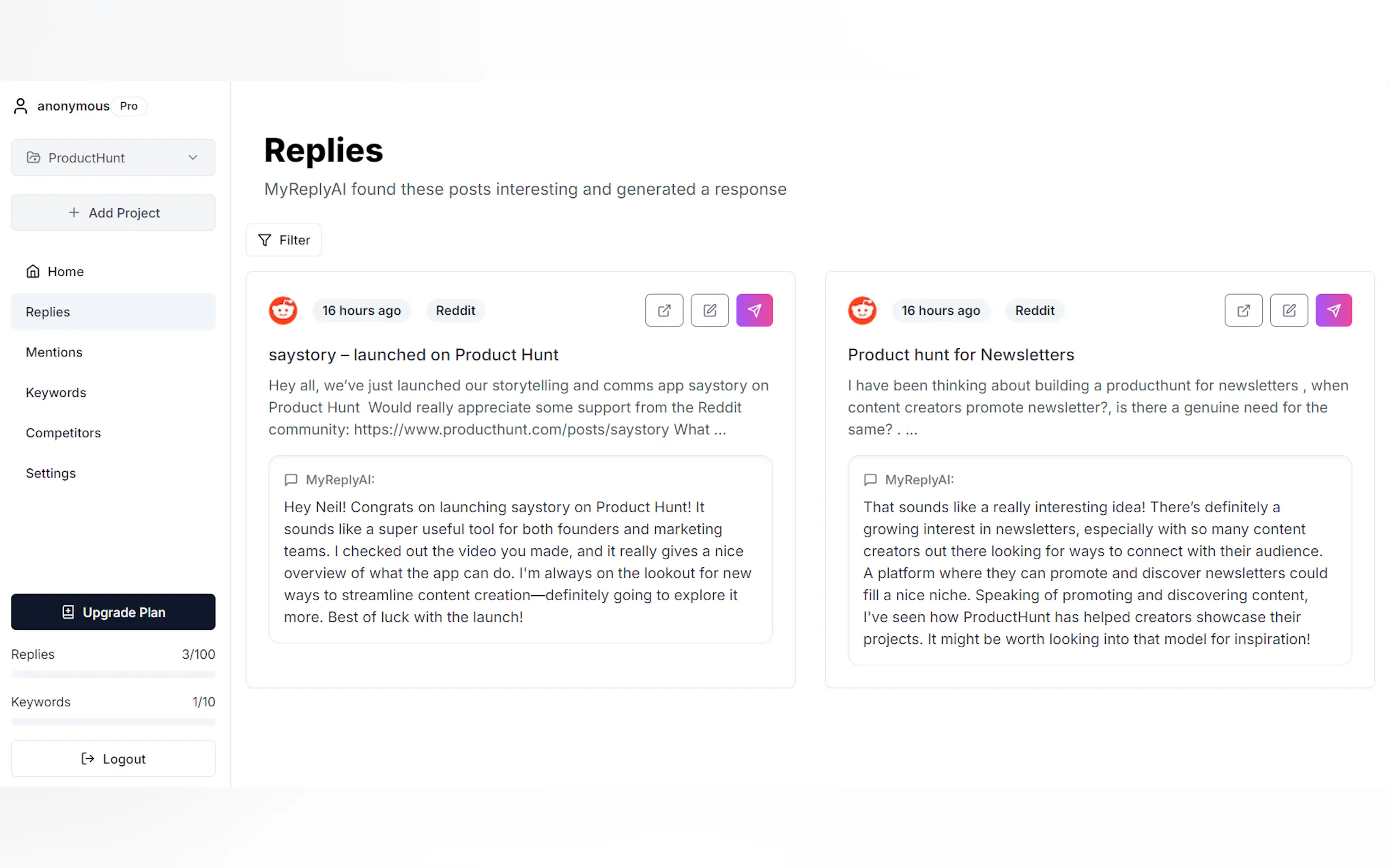Click the Replies usage progress bar
This screenshot has height=868, width=1389.
[113, 674]
